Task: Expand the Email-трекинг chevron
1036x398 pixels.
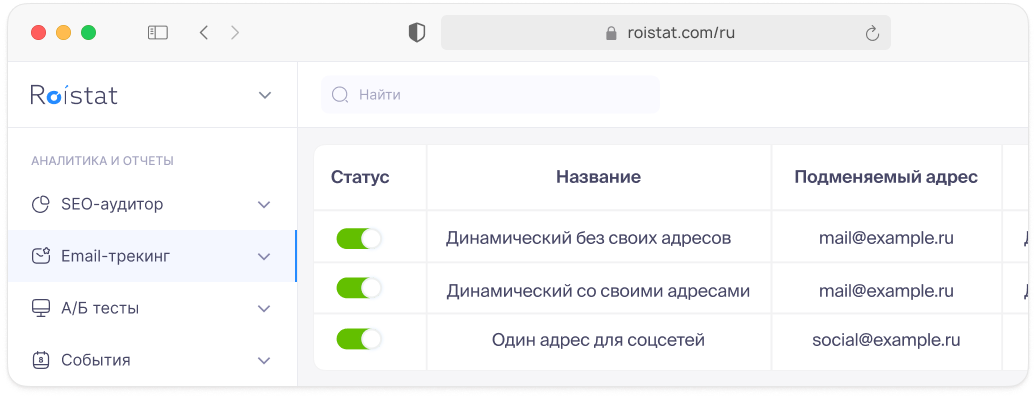Action: (x=264, y=257)
